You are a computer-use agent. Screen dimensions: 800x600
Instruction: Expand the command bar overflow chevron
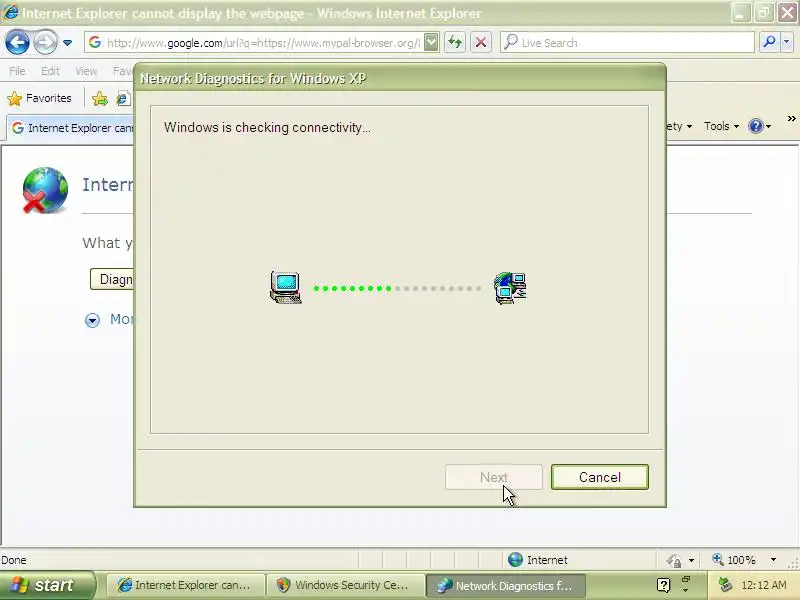[x=791, y=119]
